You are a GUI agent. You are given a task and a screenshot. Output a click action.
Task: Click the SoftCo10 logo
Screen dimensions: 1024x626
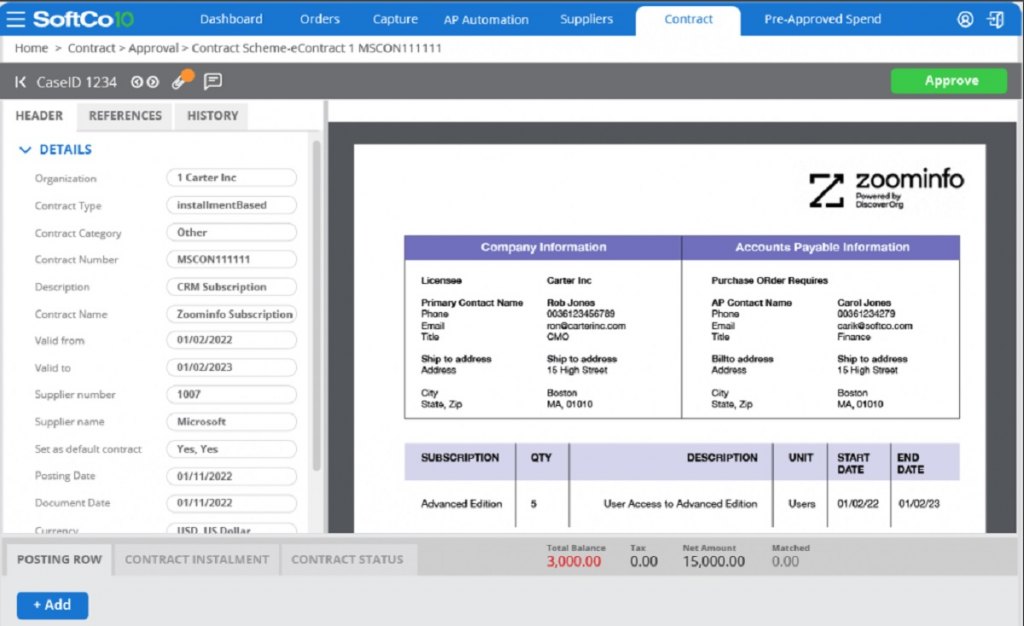pyautogui.click(x=84, y=19)
